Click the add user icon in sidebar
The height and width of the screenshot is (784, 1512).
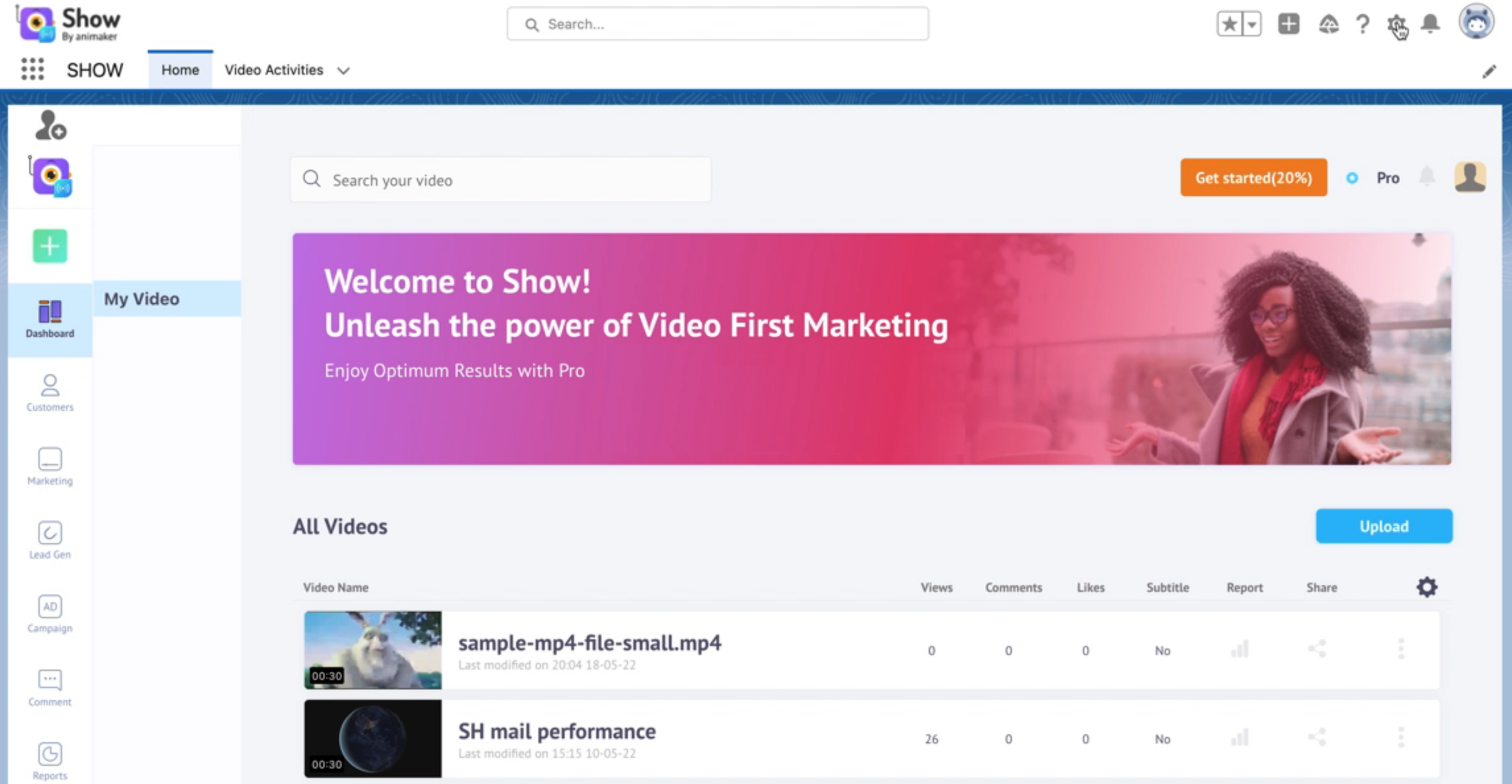coord(51,125)
